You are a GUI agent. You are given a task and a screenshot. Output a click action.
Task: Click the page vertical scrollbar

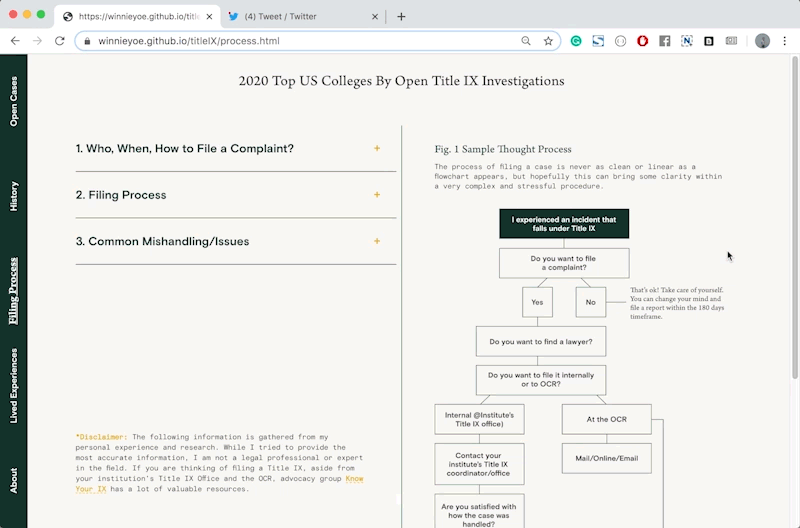click(x=794, y=218)
